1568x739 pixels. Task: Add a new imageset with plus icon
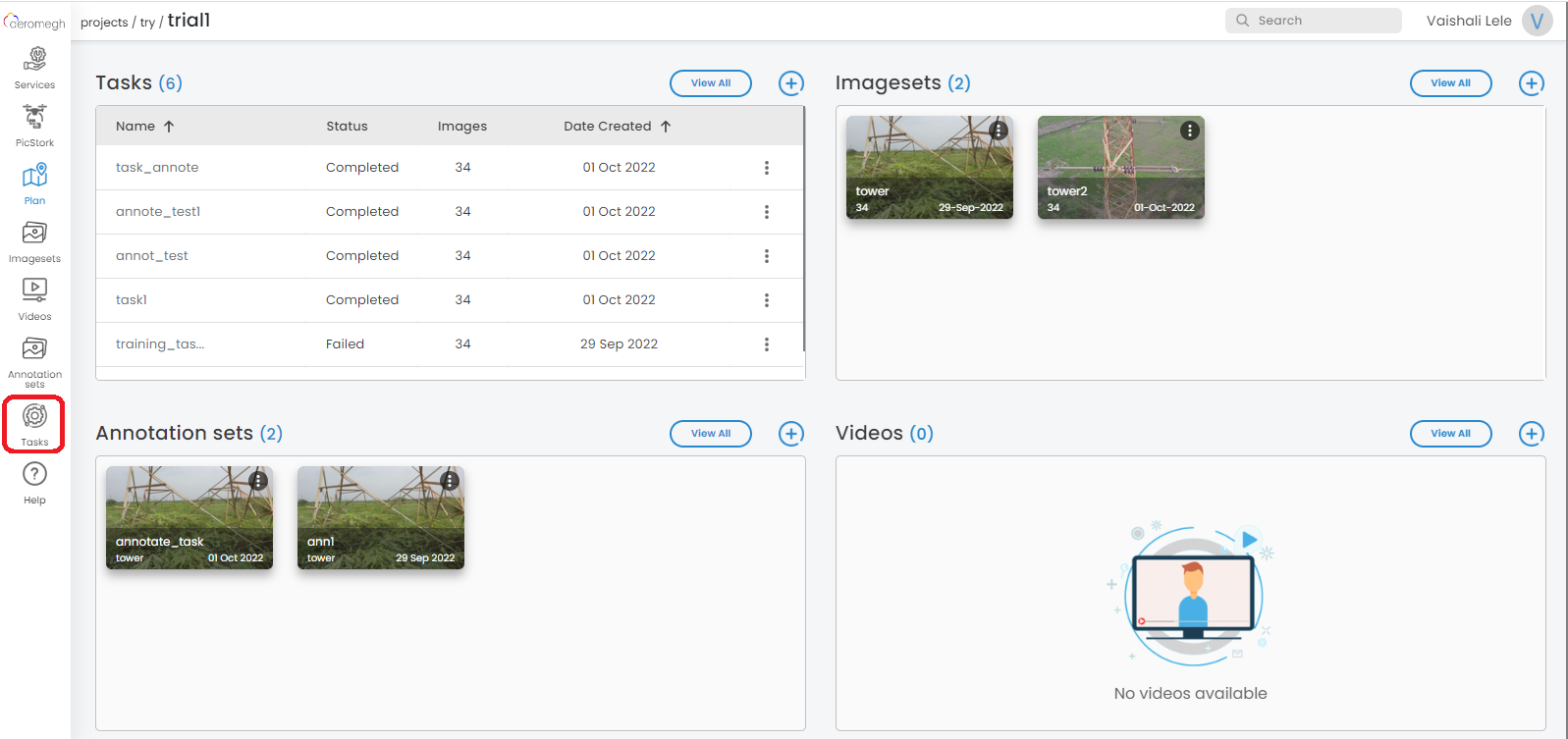pos(1532,83)
